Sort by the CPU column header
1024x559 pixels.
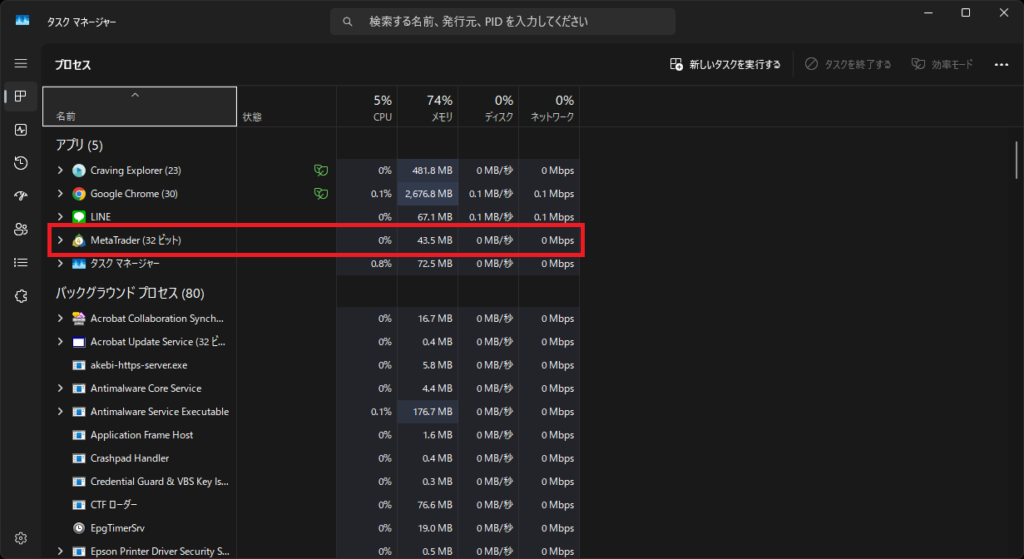point(367,106)
